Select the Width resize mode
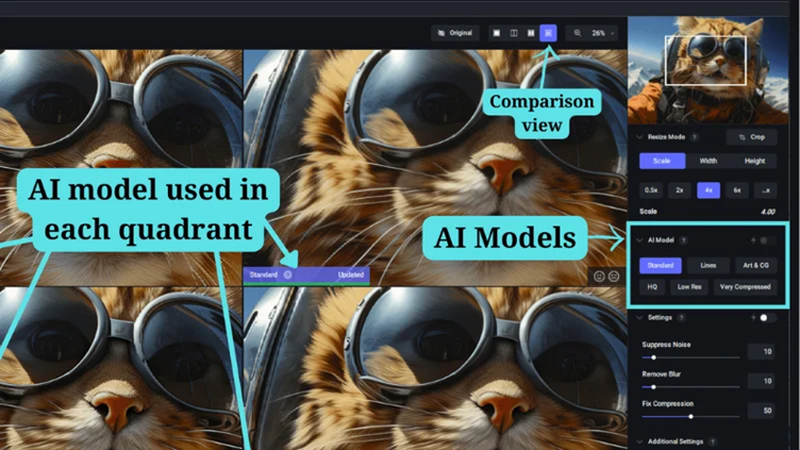Screen dimensions: 800x450 tap(708, 161)
